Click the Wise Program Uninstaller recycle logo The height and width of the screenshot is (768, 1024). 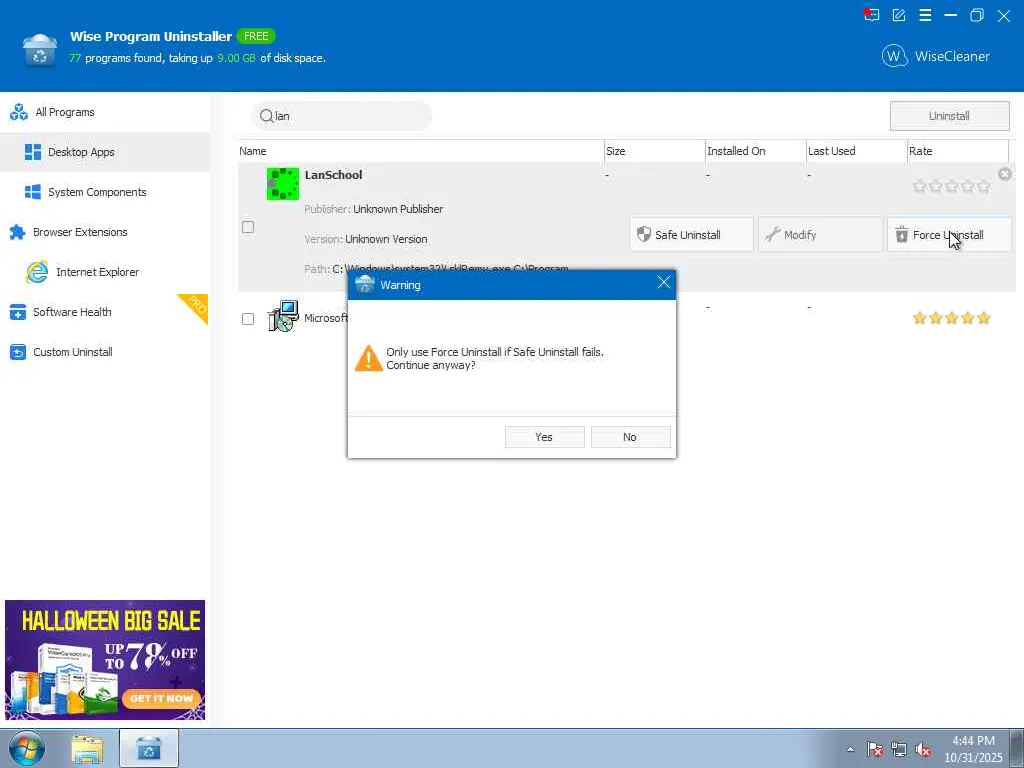pyautogui.click(x=40, y=50)
